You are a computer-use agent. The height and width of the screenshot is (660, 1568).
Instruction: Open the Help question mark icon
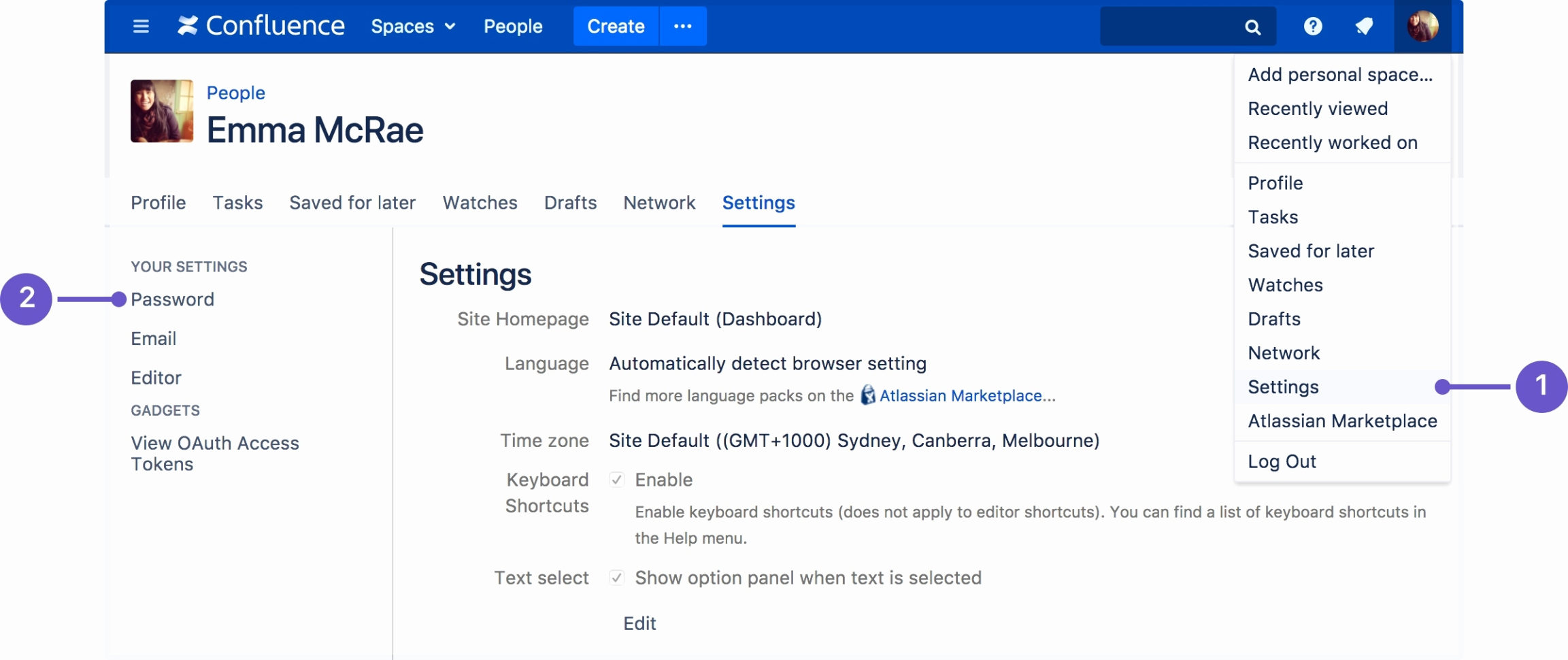pos(1313,27)
